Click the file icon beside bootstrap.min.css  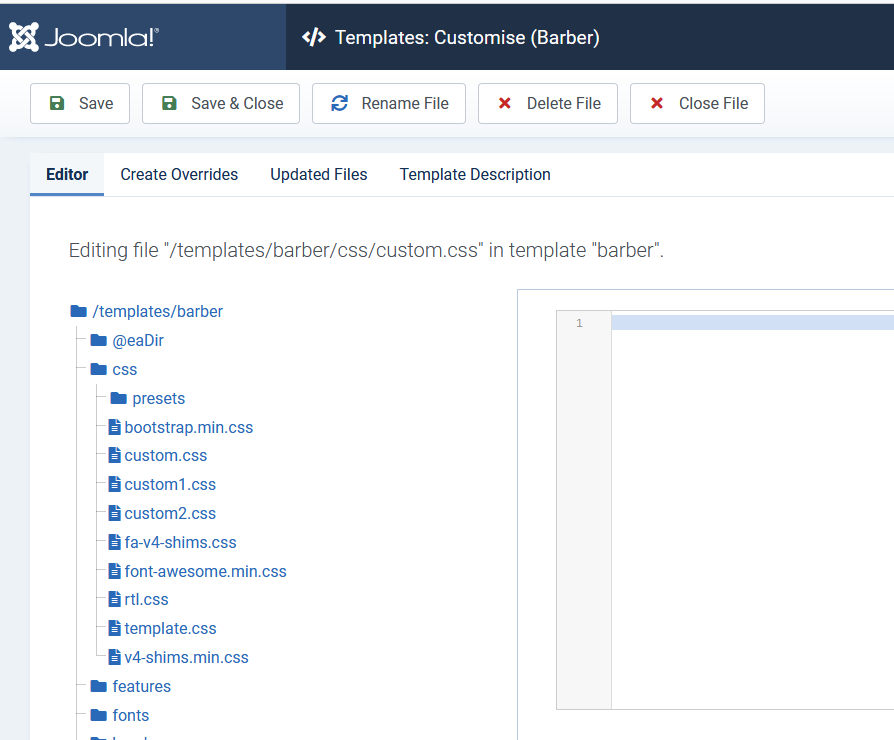click(115, 427)
